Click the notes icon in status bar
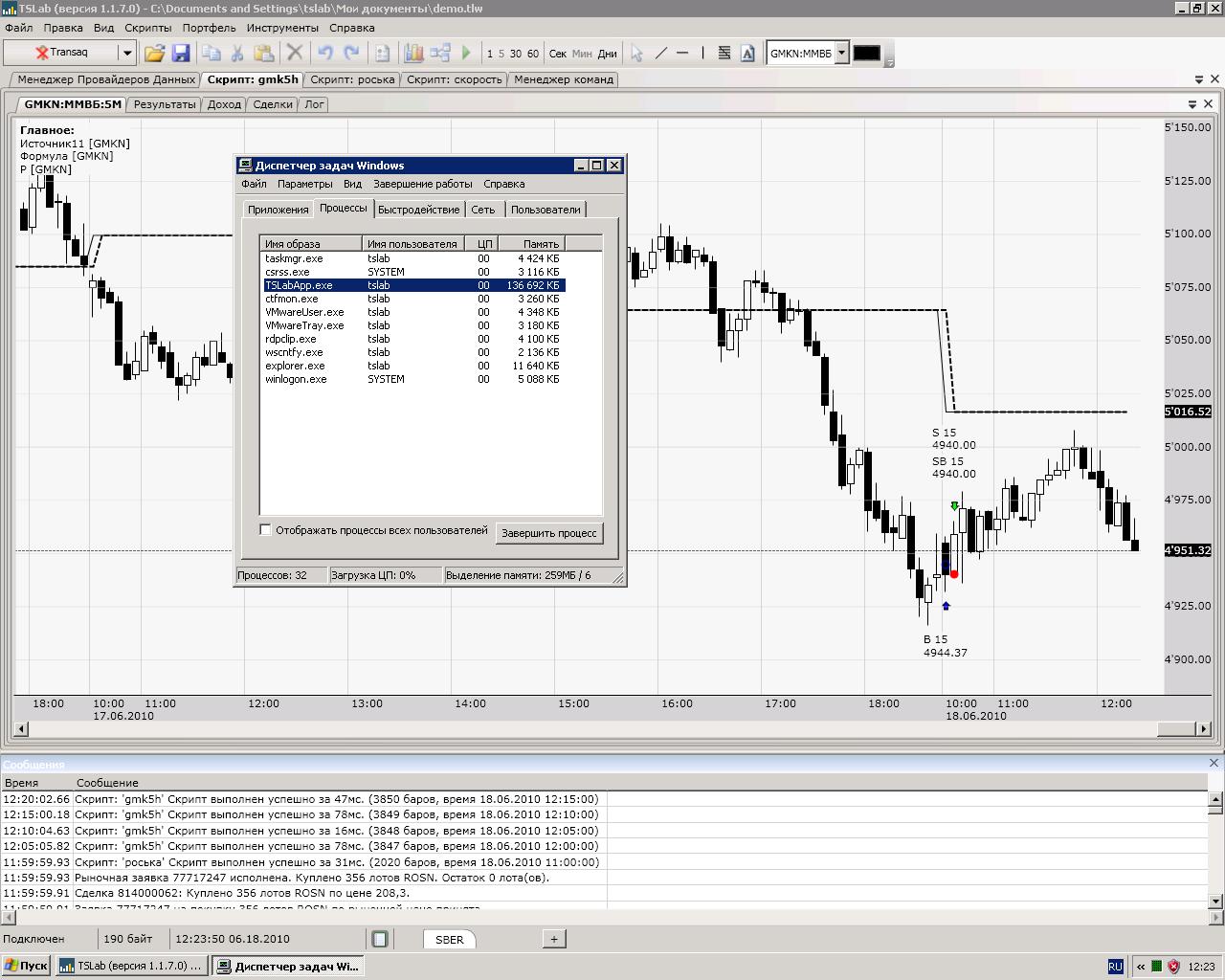Screen dimensions: 1225x980 pyautogui.click(x=380, y=939)
